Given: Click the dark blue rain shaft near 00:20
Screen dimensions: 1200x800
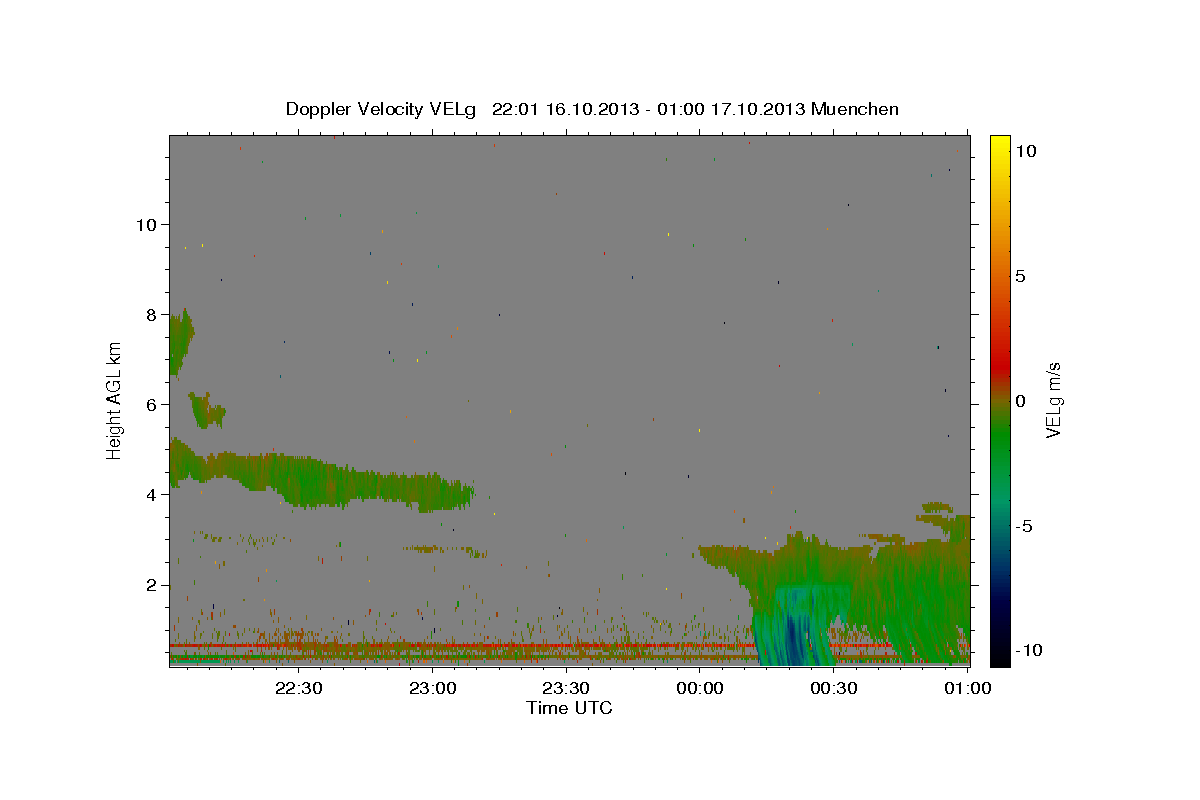Looking at the screenshot, I should click(794, 640).
